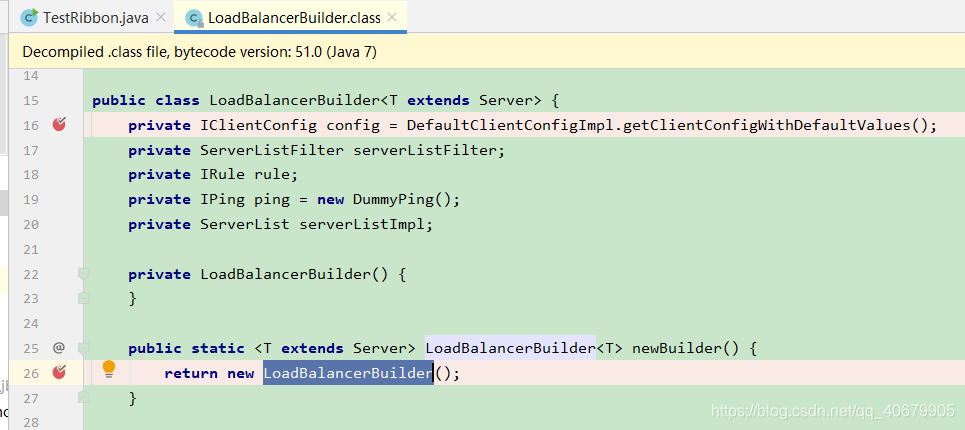Click line number 21 in gutter
The image size is (965, 430).
point(31,249)
